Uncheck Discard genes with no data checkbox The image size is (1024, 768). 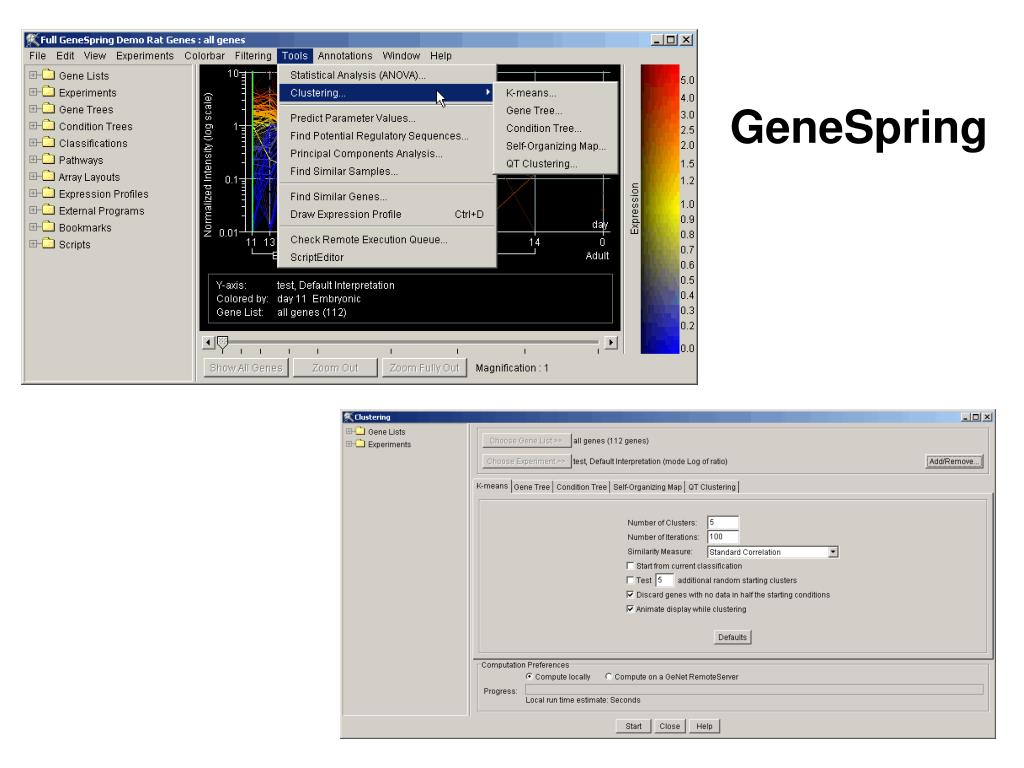[x=630, y=594]
